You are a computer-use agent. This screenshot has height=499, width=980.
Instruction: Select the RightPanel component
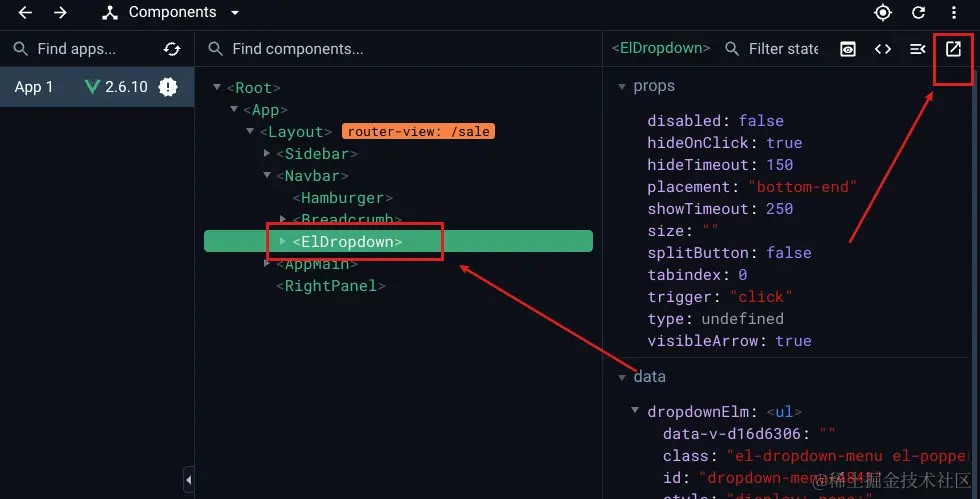click(331, 286)
